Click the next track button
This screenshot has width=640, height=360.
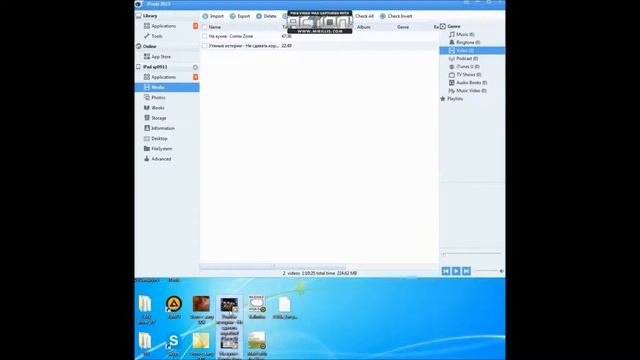pyautogui.click(x=467, y=271)
